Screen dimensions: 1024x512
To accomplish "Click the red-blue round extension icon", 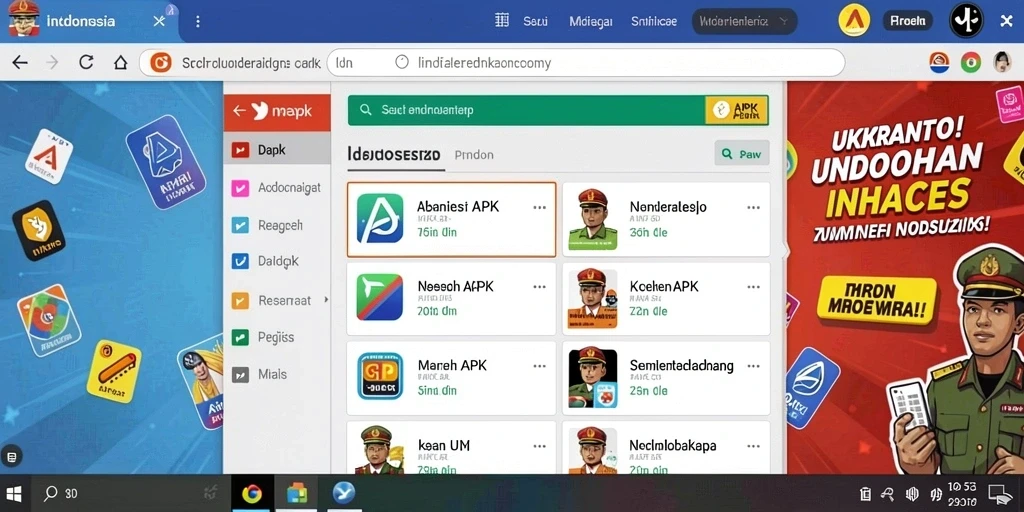I will coord(939,63).
